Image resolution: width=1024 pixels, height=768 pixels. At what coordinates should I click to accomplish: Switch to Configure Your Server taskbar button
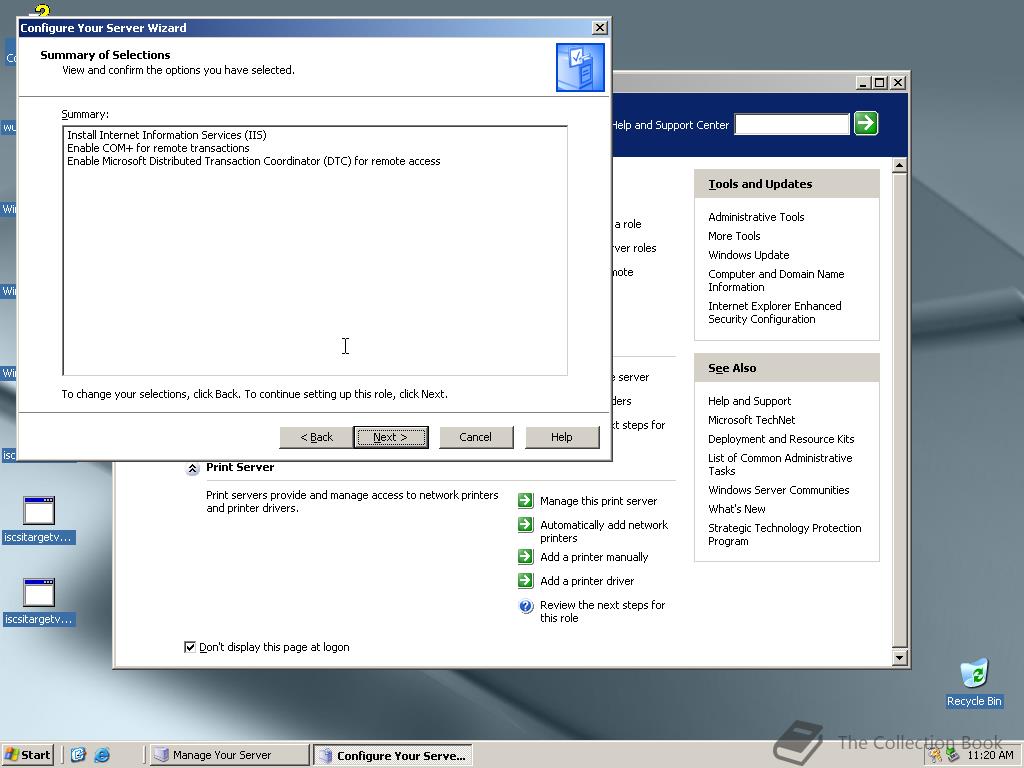(x=393, y=756)
